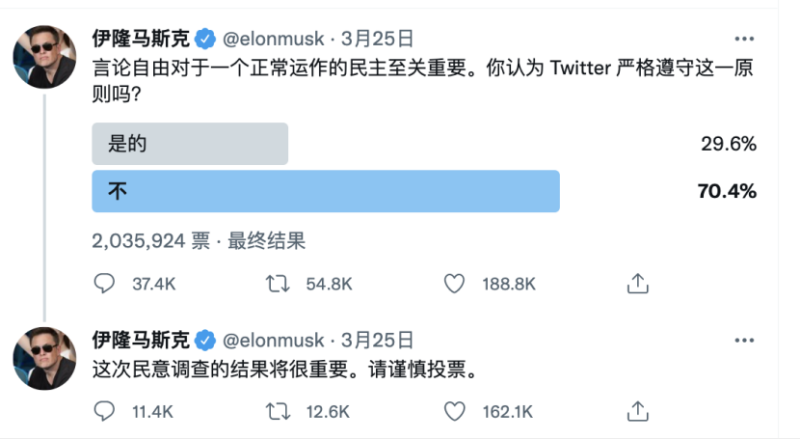The image size is (800, 440).
Task: Click the 2,035,924 票 vote count text
Action: point(150,241)
